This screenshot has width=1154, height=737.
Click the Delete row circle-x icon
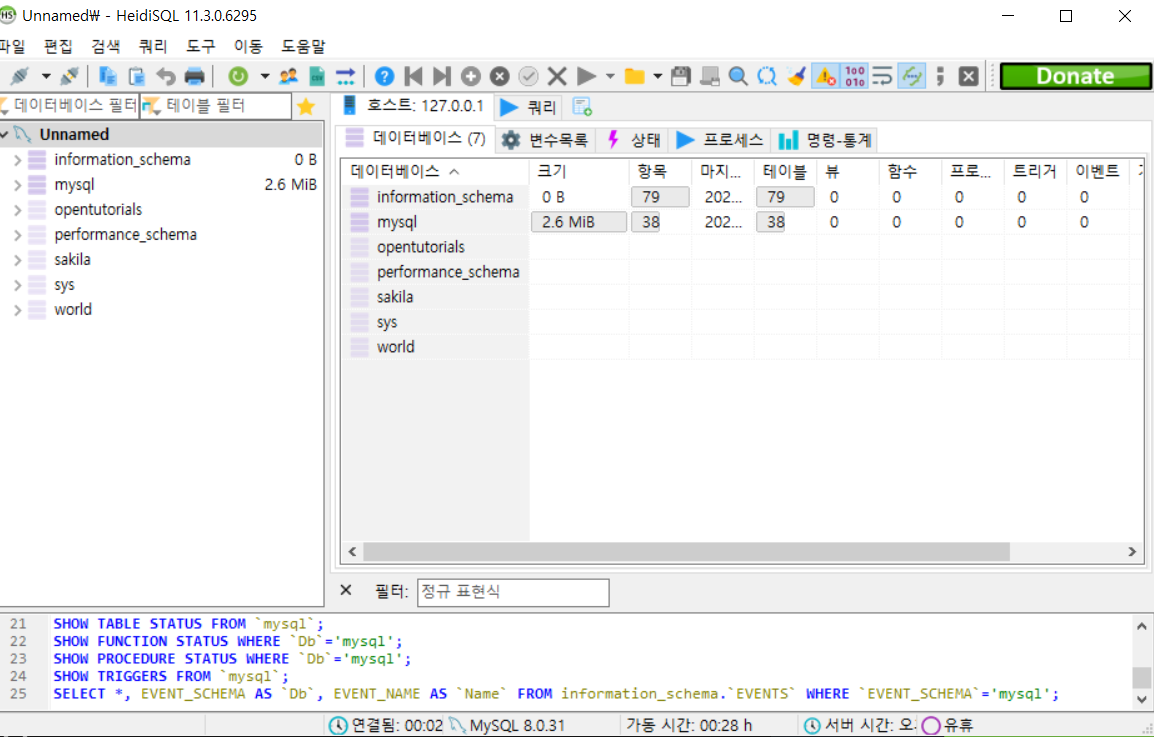point(500,76)
